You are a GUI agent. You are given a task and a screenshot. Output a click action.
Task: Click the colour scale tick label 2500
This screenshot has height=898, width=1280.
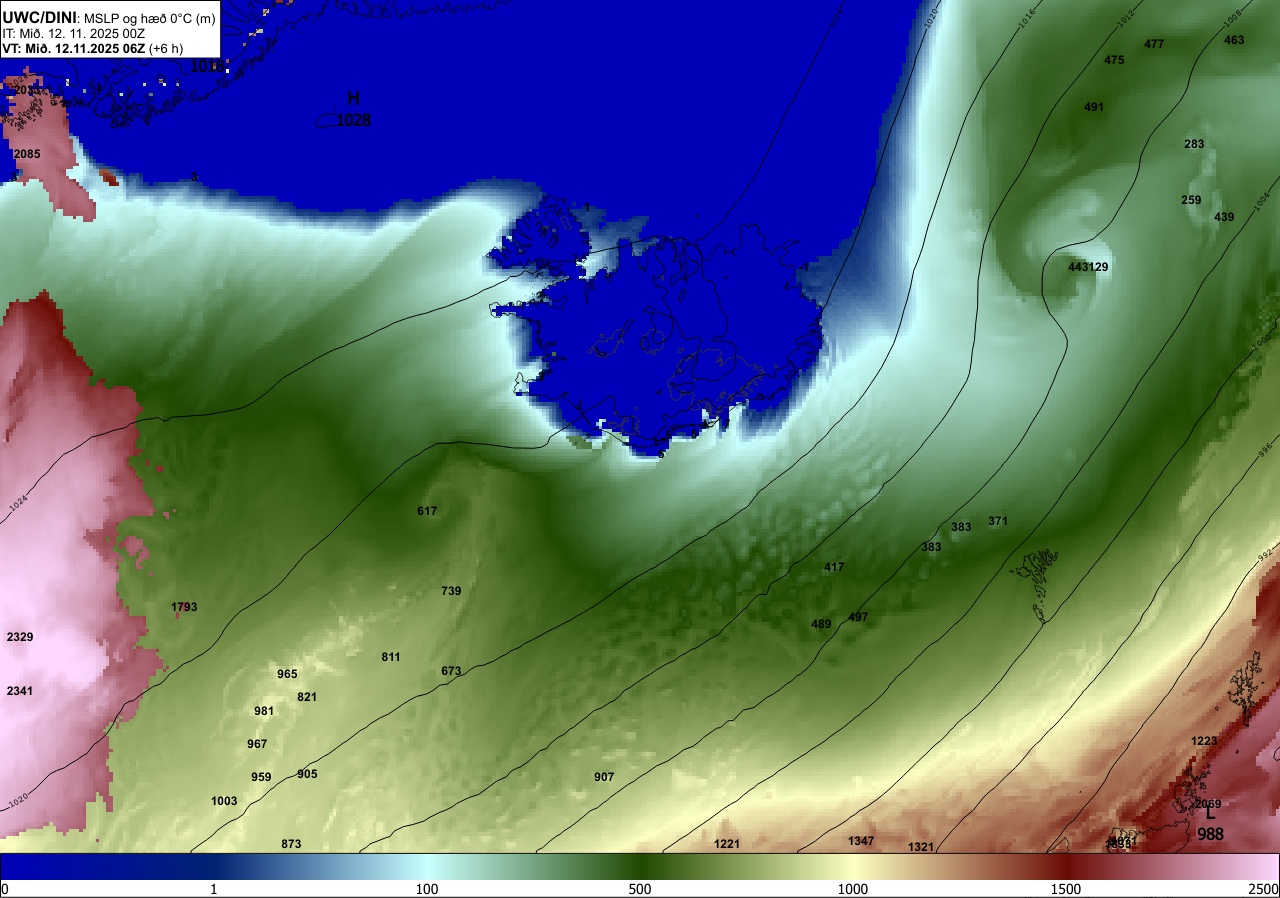pos(1264,889)
